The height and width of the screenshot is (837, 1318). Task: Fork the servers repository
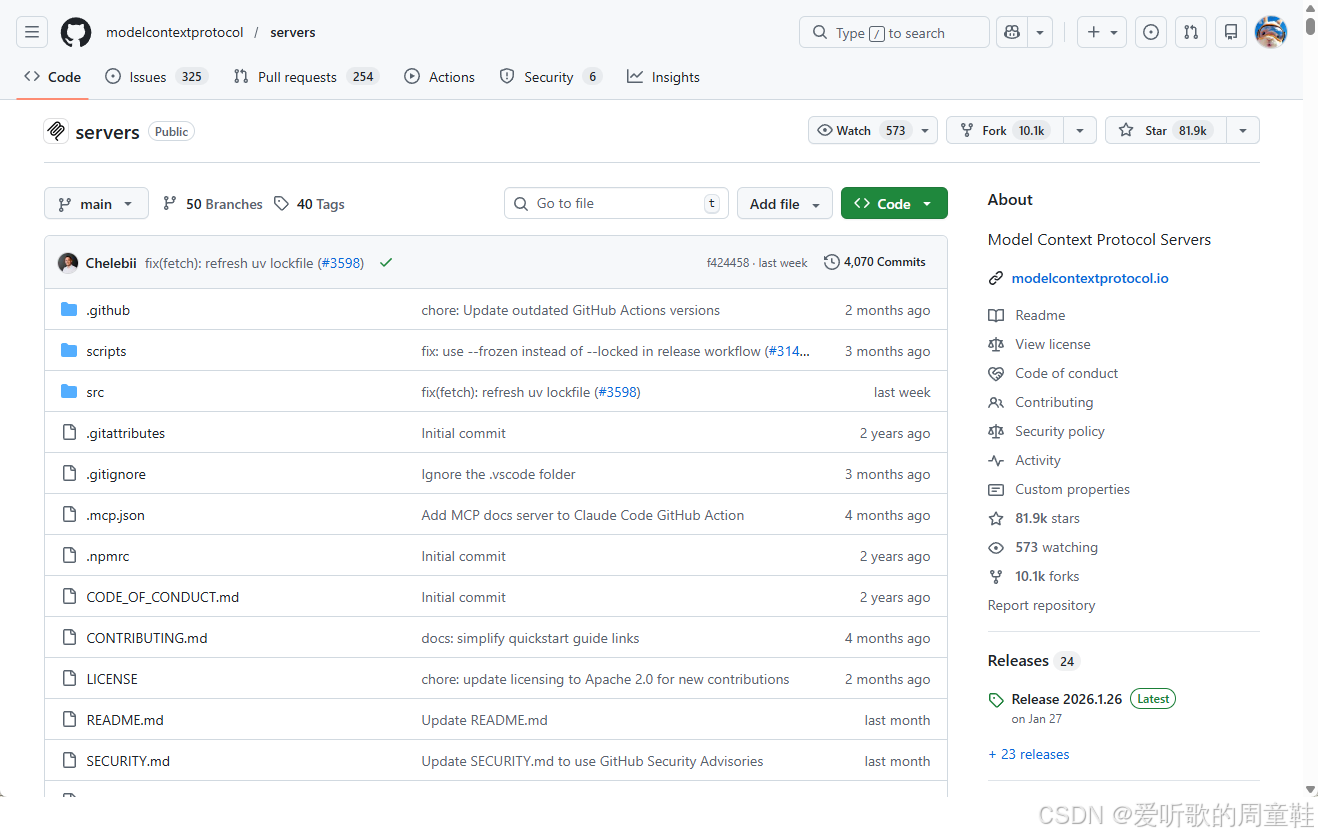click(x=1005, y=131)
